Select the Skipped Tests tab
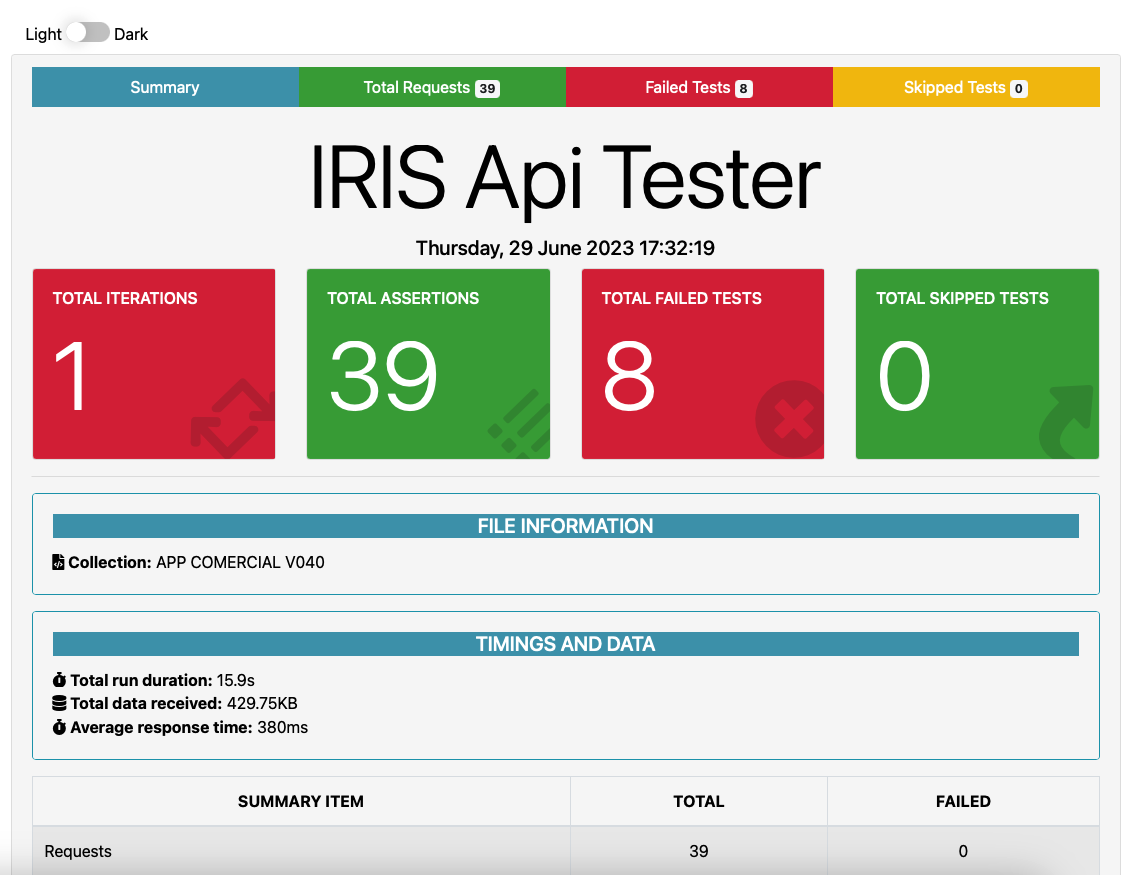1140x875 pixels. click(x=965, y=87)
